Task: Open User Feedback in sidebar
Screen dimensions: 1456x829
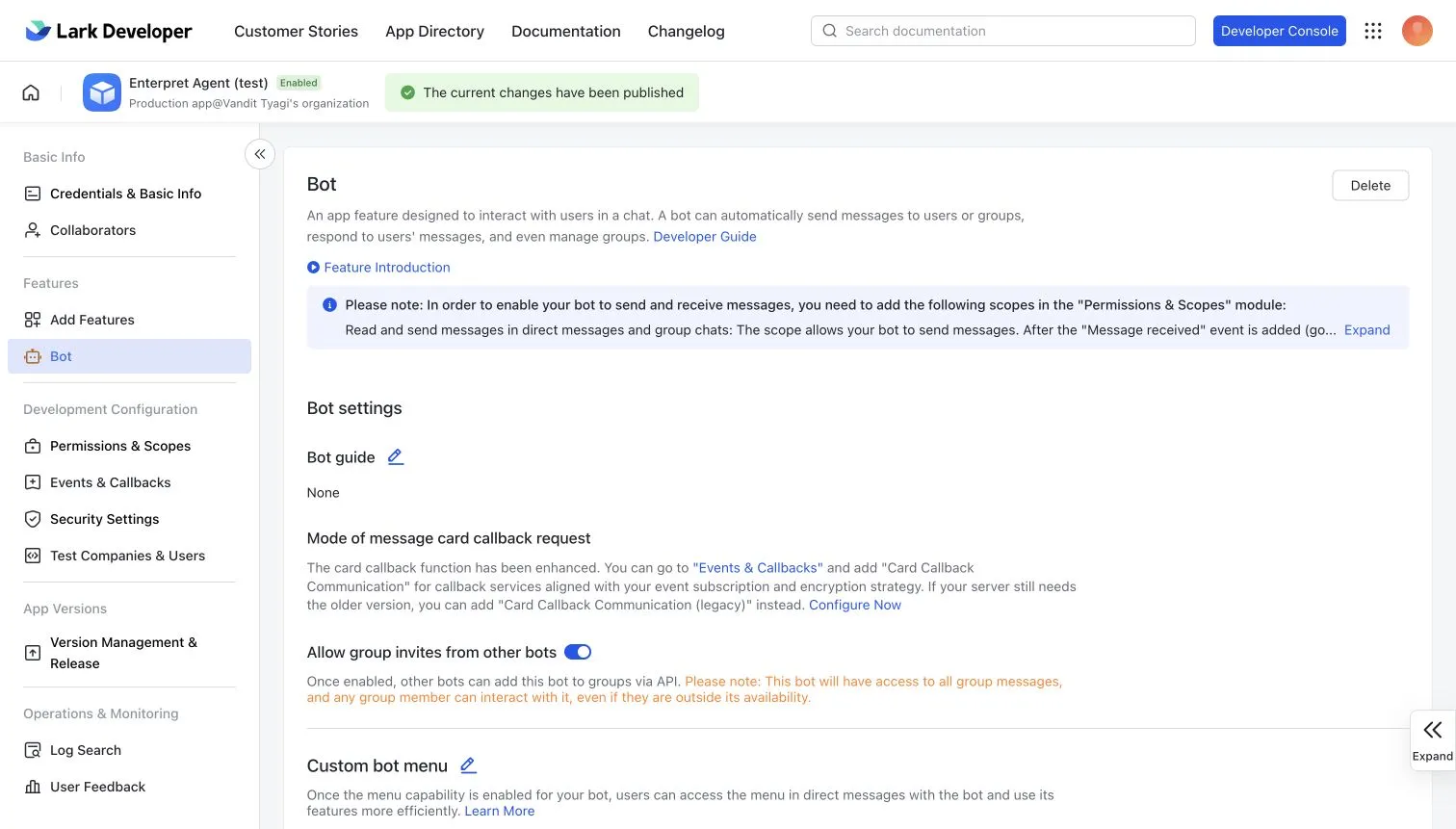Action: pos(129,787)
